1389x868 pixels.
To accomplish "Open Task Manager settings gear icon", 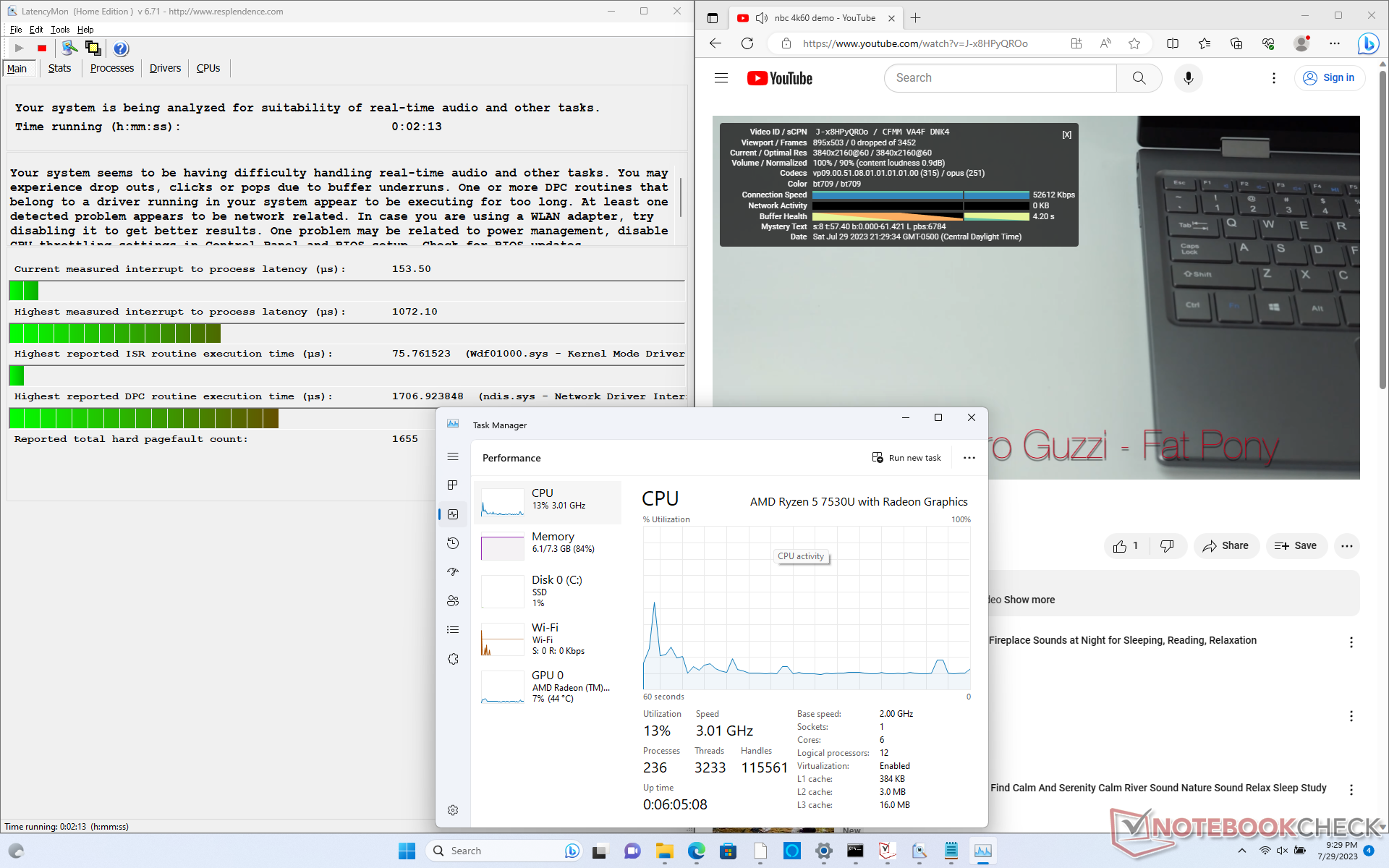I will 453,810.
